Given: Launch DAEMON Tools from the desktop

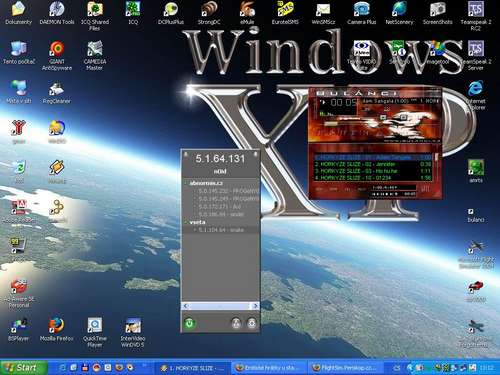Looking at the screenshot, I should click(57, 13).
